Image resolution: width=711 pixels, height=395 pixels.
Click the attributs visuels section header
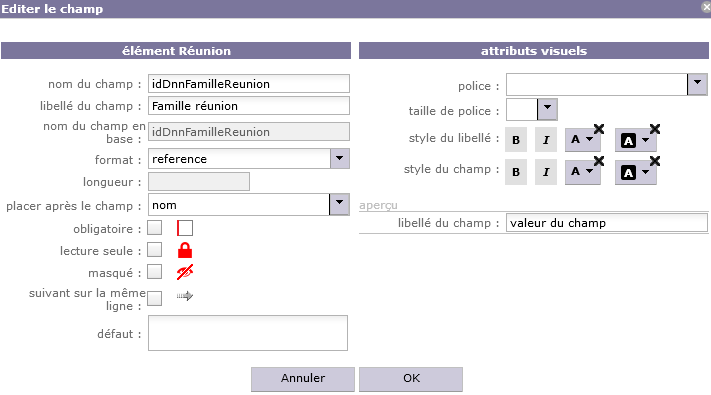534,51
